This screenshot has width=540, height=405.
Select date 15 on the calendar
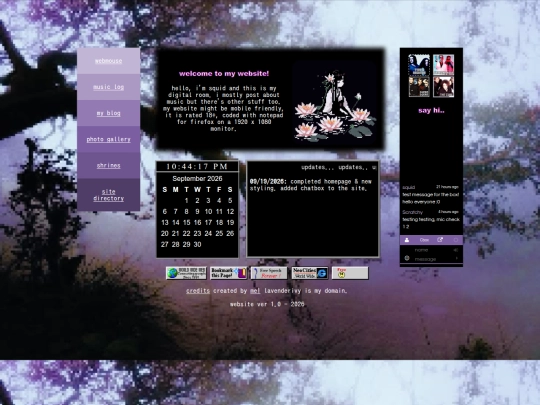[186, 222]
